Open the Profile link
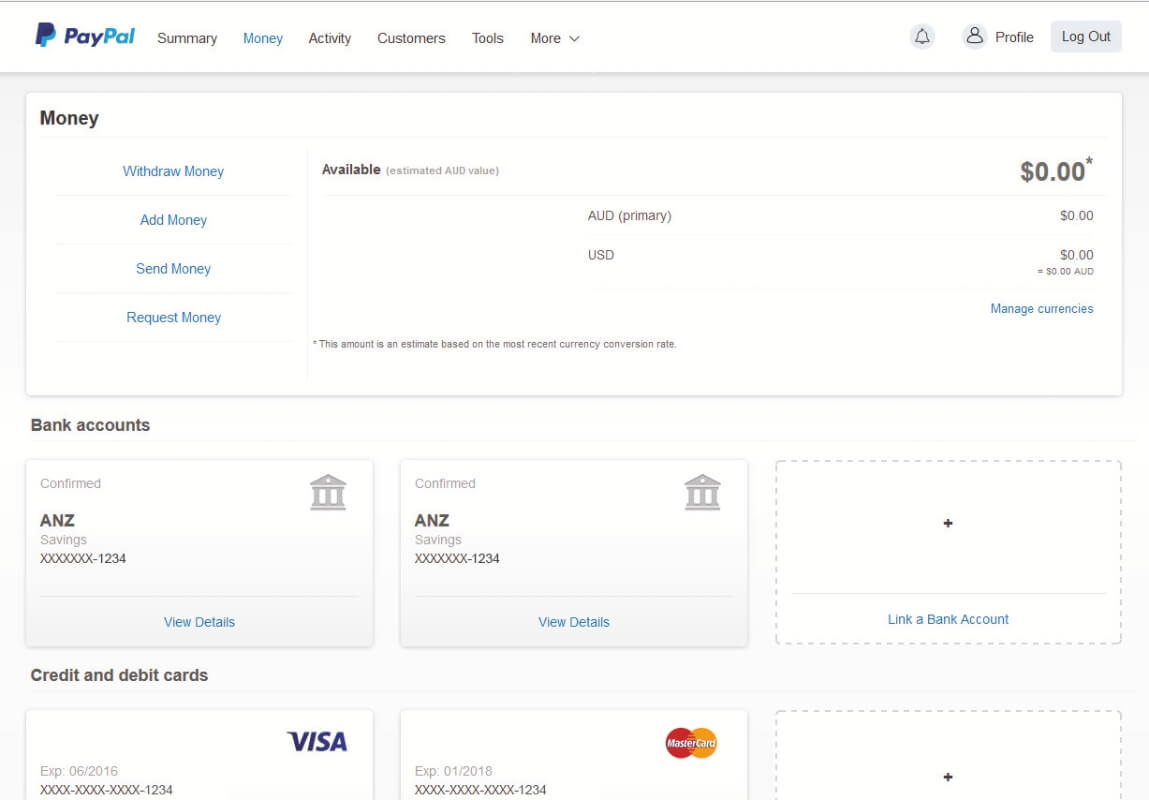Viewport: 1149px width, 800px height. click(x=1014, y=37)
